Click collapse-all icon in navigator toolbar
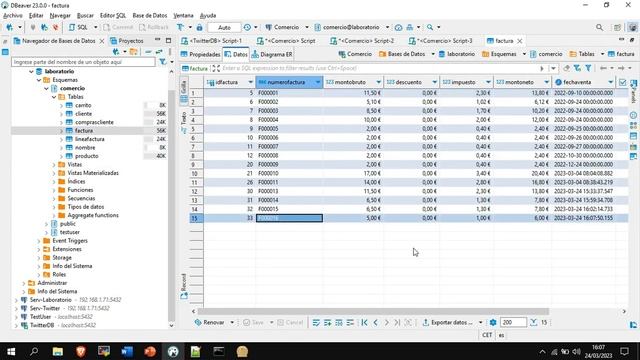 pos(148,52)
